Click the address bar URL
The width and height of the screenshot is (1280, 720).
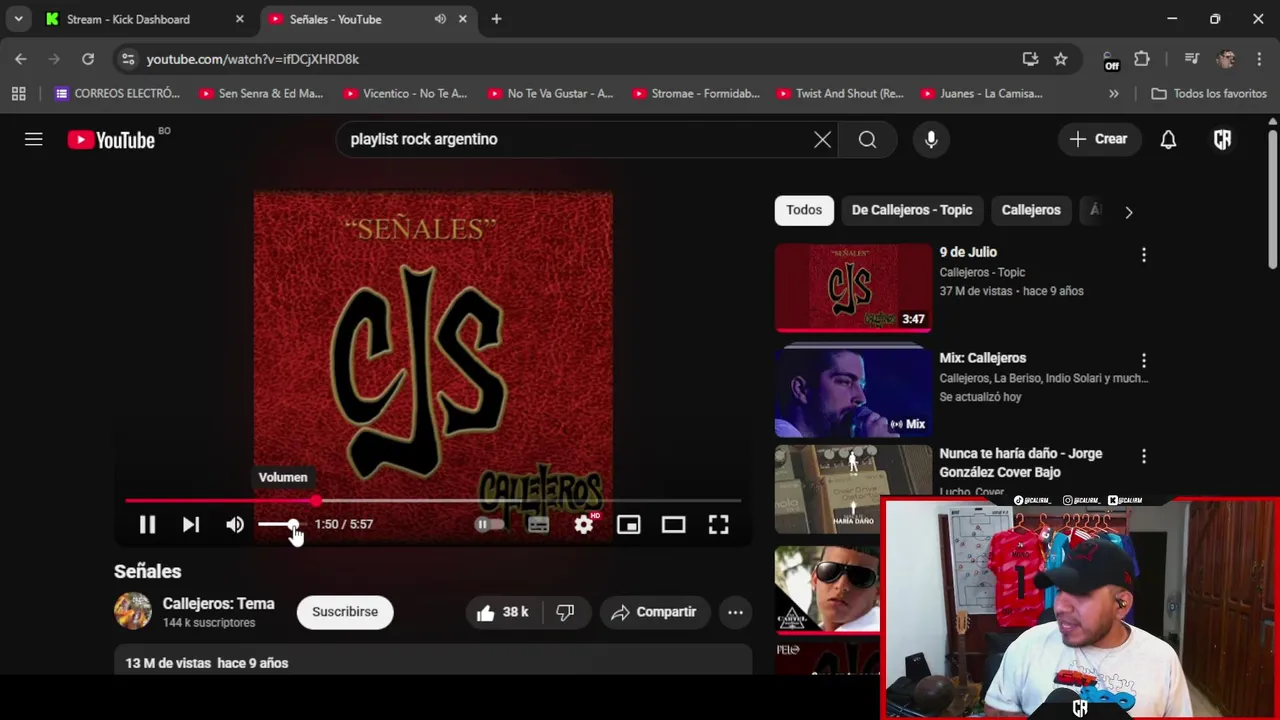point(252,59)
